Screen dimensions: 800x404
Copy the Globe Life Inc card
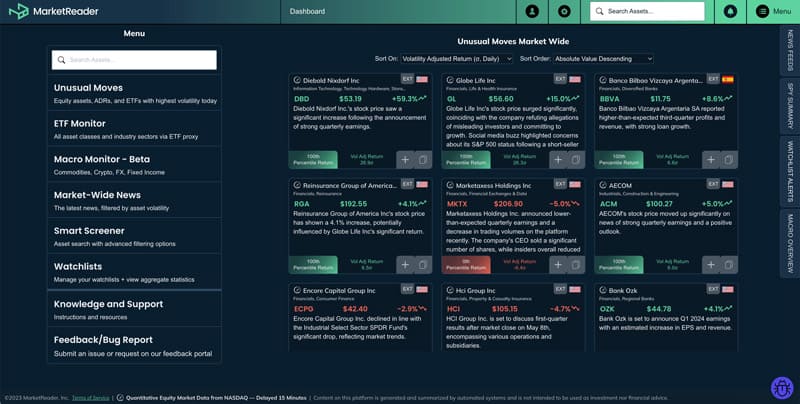576,160
